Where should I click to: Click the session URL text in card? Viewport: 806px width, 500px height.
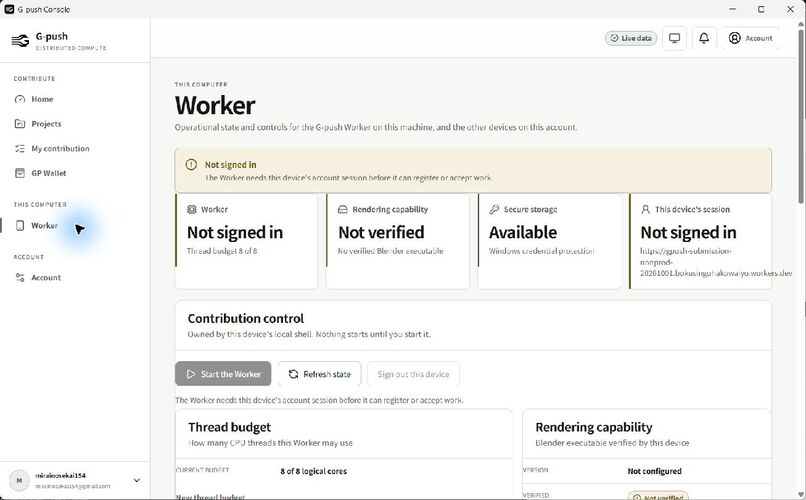[716, 262]
